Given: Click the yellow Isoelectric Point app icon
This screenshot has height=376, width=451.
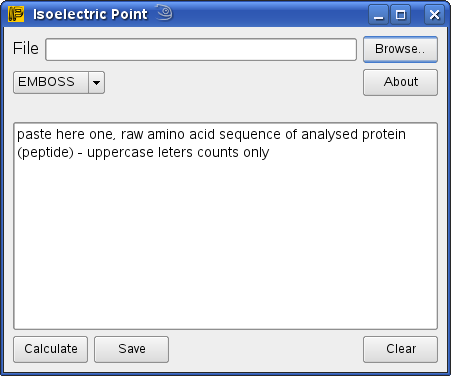Looking at the screenshot, I should pos(16,14).
